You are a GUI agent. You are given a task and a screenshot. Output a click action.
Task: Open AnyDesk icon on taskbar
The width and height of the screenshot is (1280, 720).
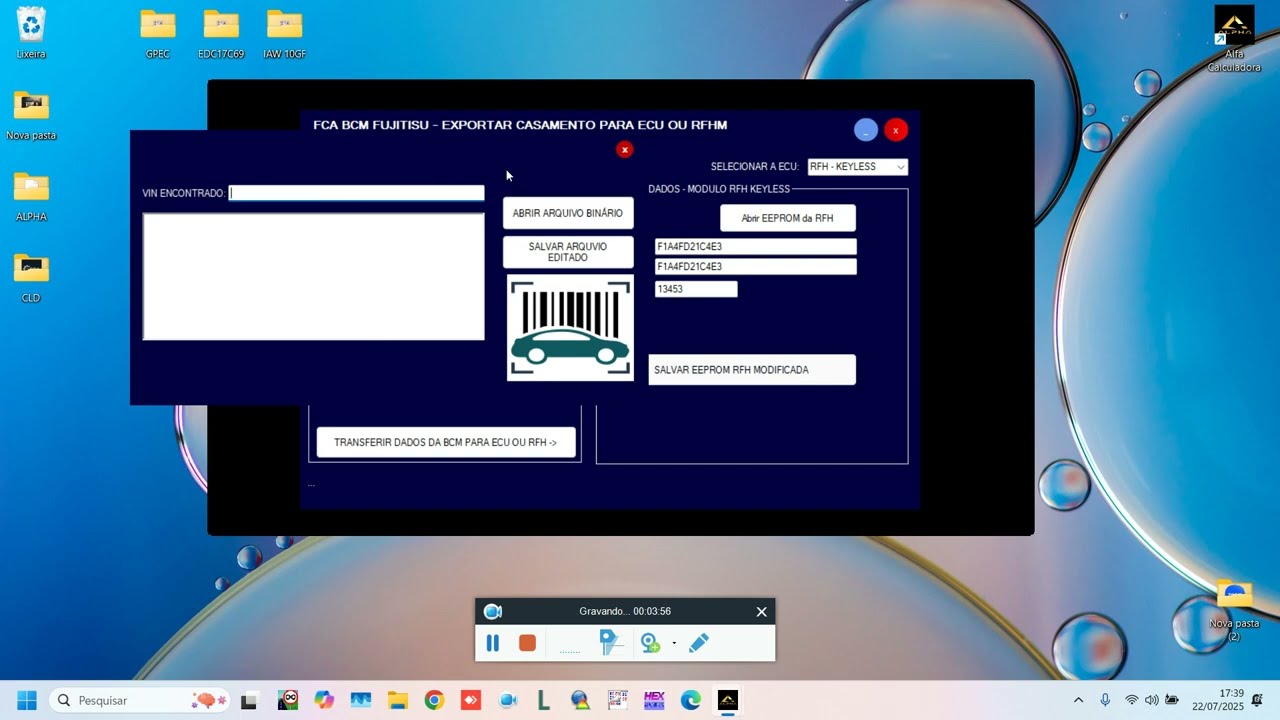(471, 700)
